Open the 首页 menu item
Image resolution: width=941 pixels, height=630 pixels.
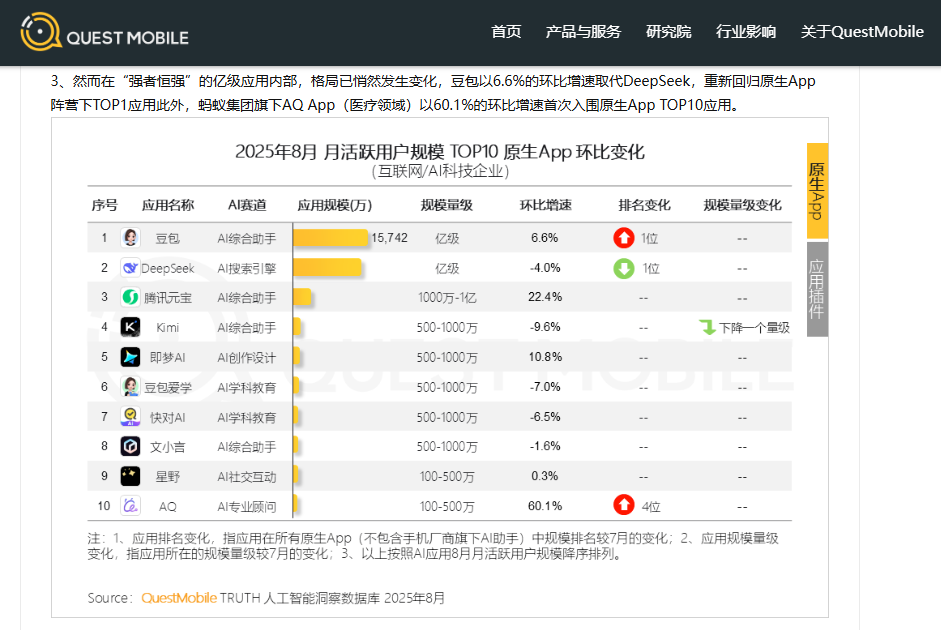click(x=506, y=32)
